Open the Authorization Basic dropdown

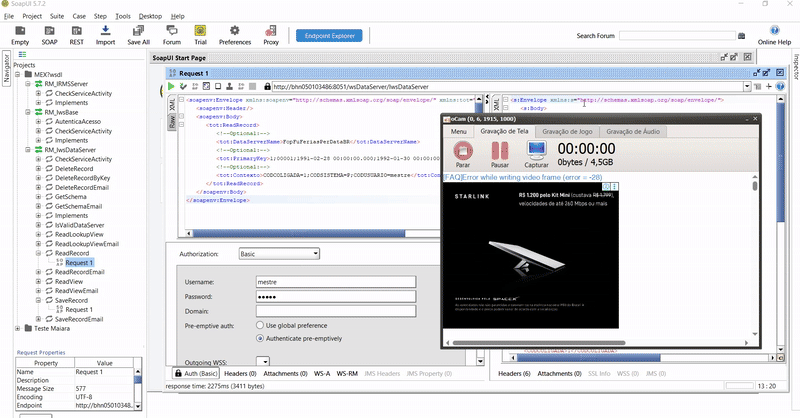click(x=279, y=254)
